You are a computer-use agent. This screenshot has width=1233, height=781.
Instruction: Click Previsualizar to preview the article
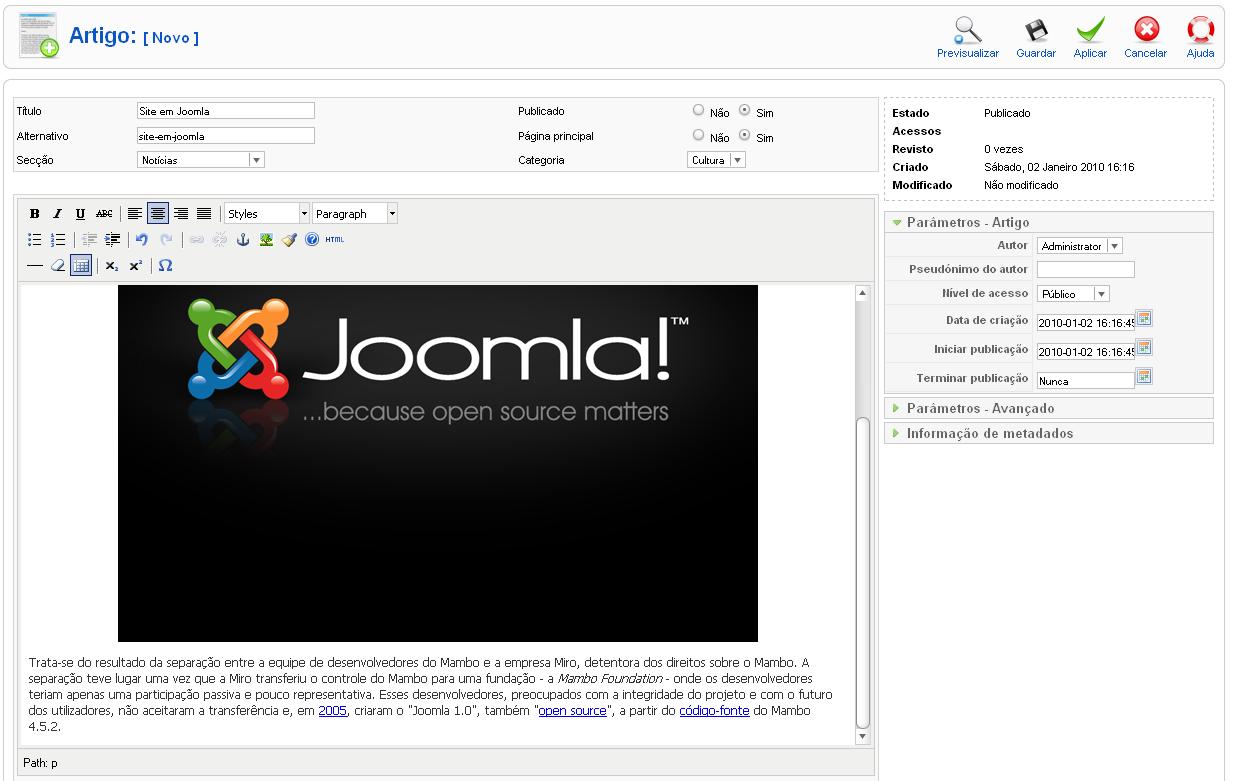coord(968,38)
